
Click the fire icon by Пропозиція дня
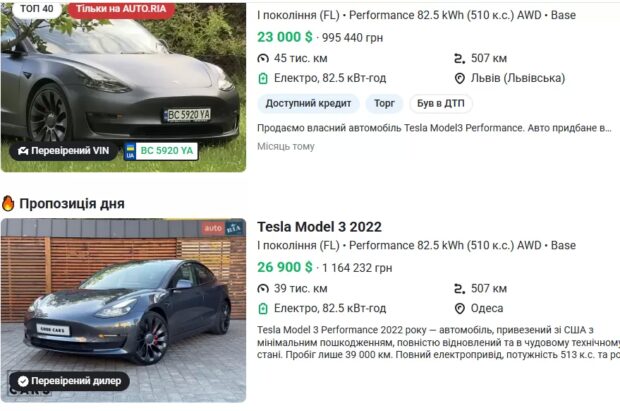coord(8,203)
